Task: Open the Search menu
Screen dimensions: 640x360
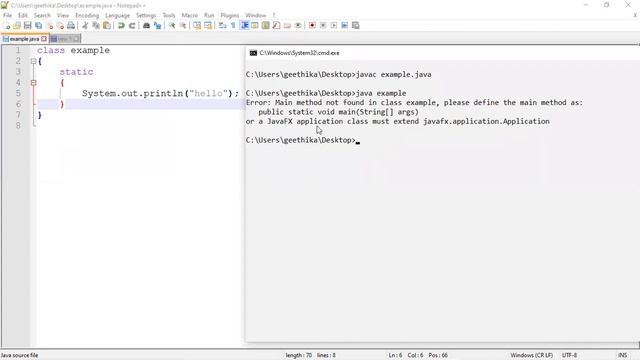Action: pos(42,16)
